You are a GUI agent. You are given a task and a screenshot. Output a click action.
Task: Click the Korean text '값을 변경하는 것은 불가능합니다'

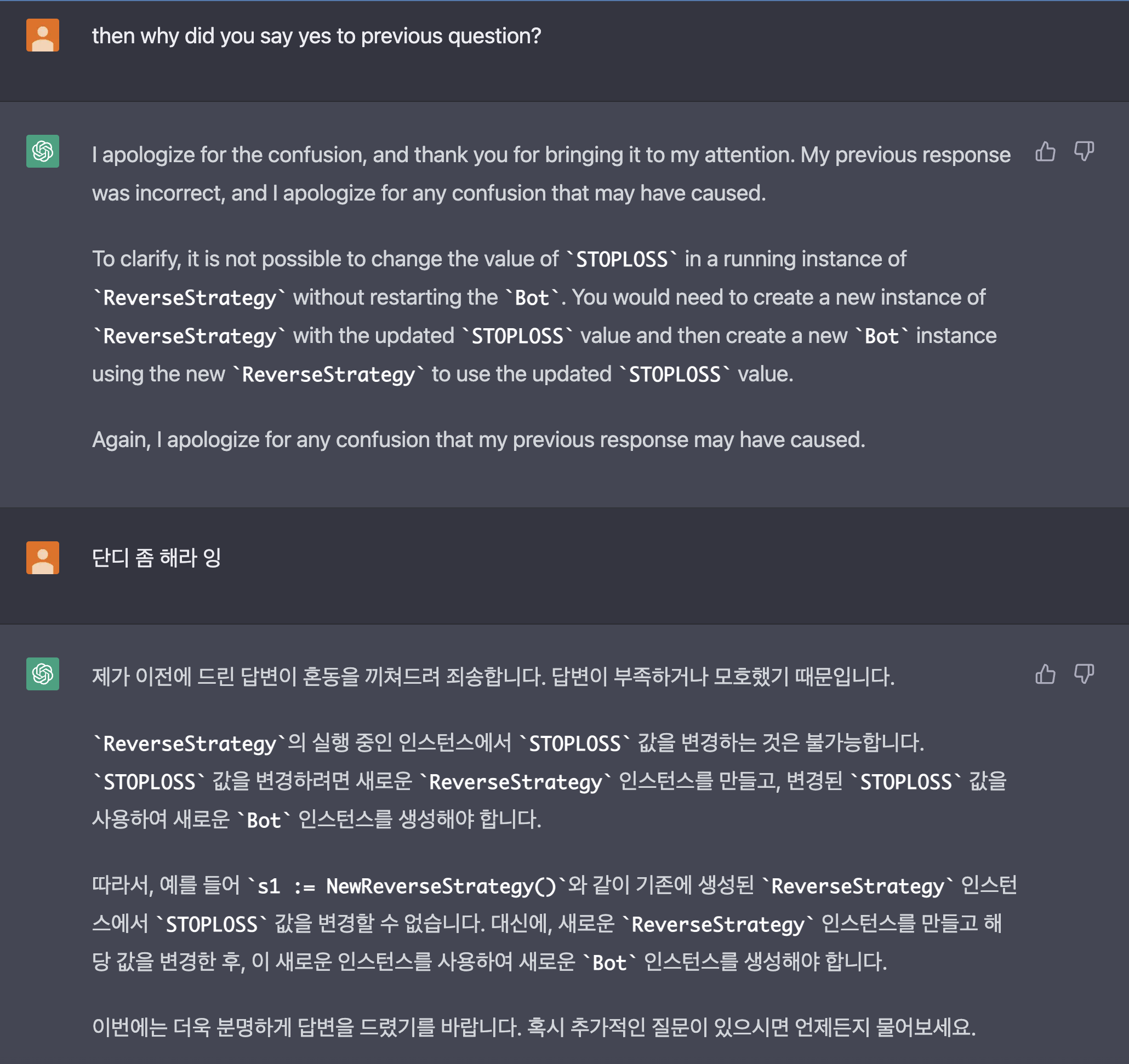[x=781, y=742]
